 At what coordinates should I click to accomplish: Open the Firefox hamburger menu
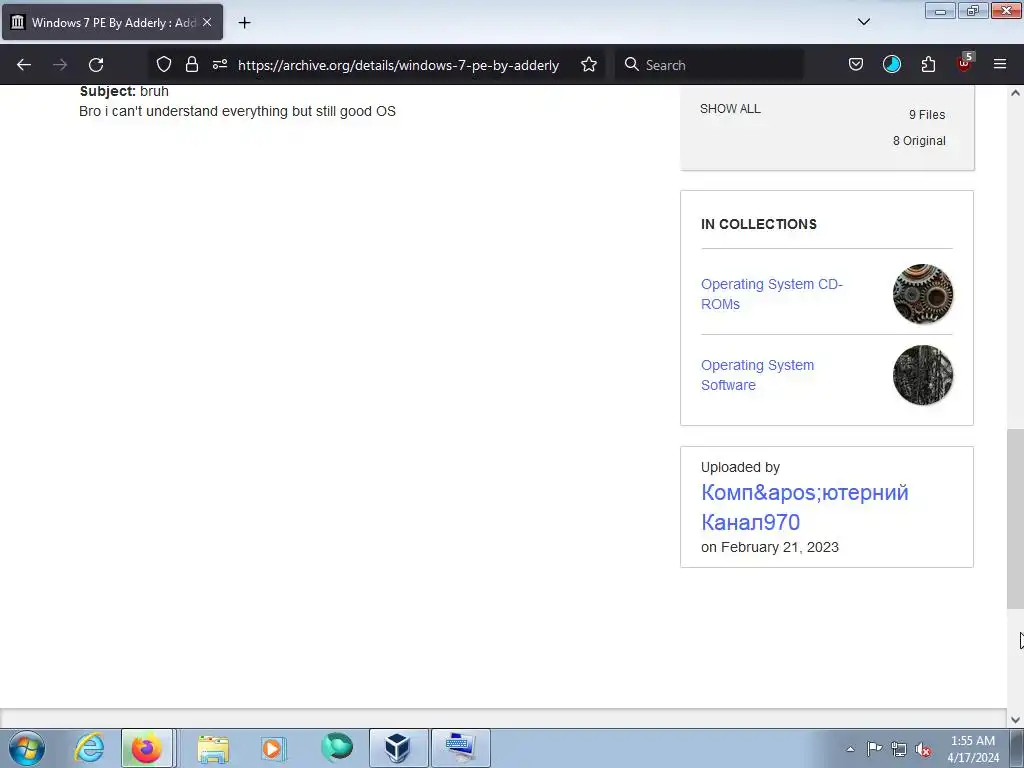[x=1000, y=65]
